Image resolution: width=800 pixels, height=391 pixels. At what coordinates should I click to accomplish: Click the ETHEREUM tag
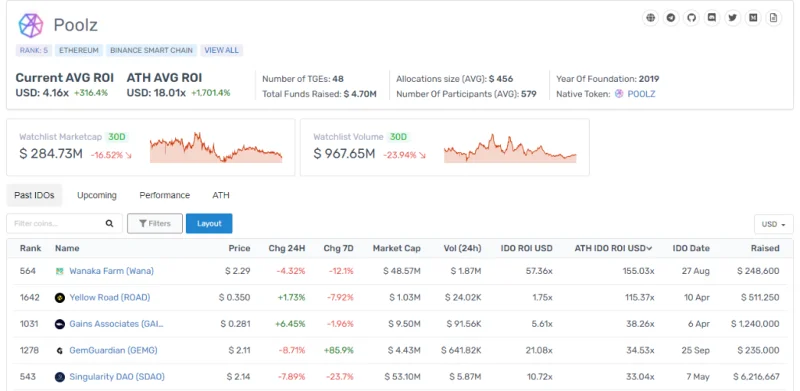(x=79, y=50)
